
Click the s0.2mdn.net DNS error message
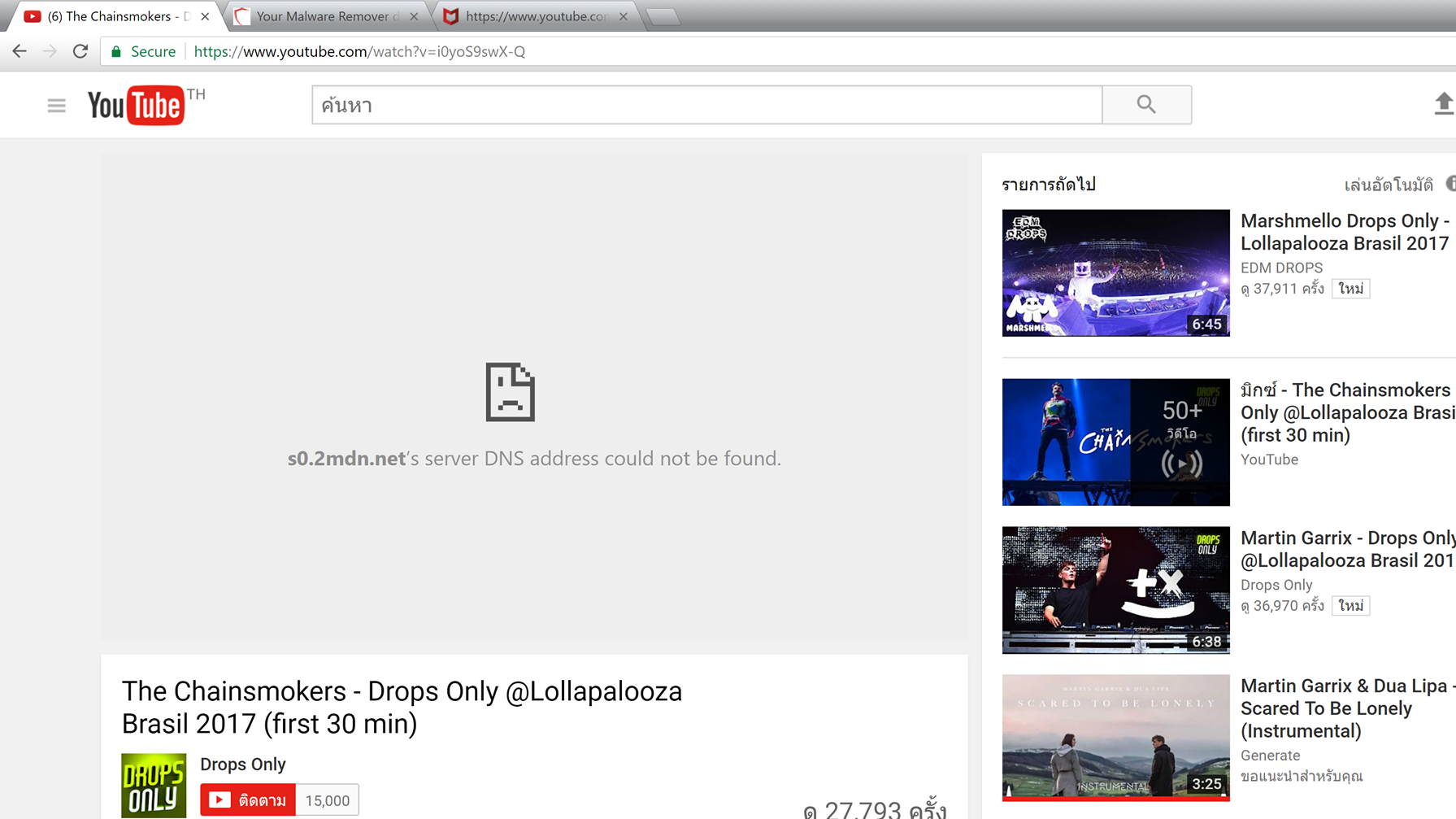tap(534, 458)
